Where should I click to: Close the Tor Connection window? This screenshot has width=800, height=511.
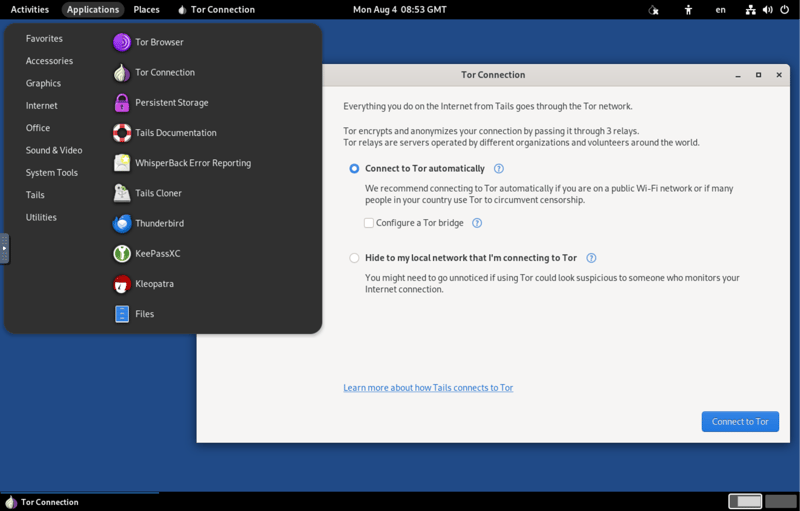pos(779,75)
